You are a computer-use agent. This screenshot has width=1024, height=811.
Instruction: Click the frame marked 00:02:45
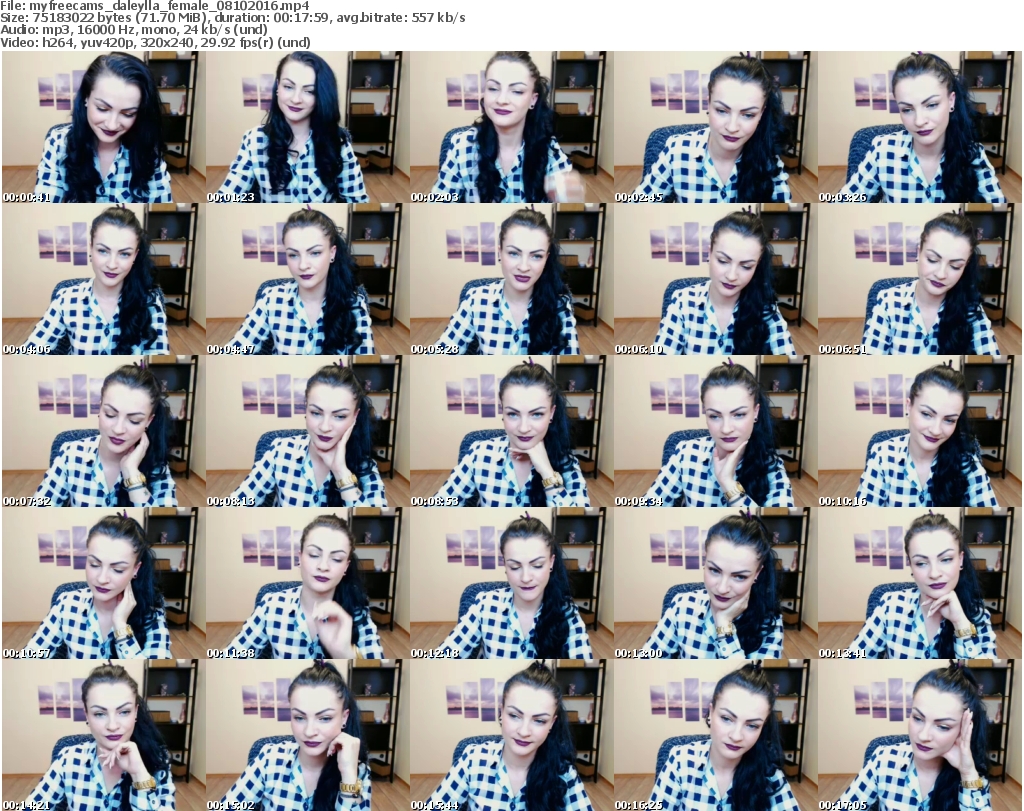[713, 127]
